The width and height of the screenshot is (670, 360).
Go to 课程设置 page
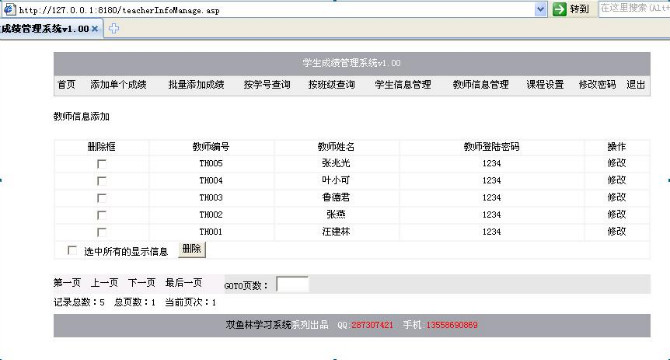(x=545, y=85)
